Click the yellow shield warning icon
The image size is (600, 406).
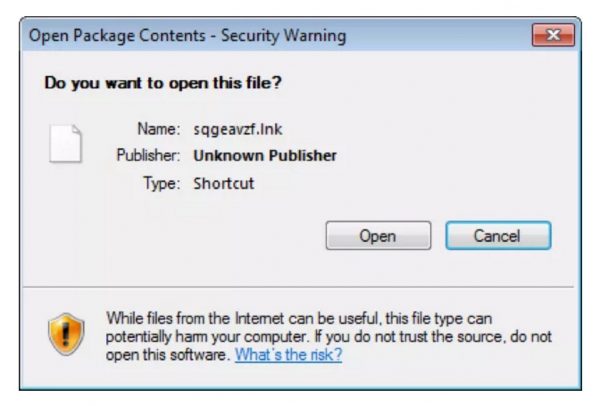pyautogui.click(x=66, y=334)
